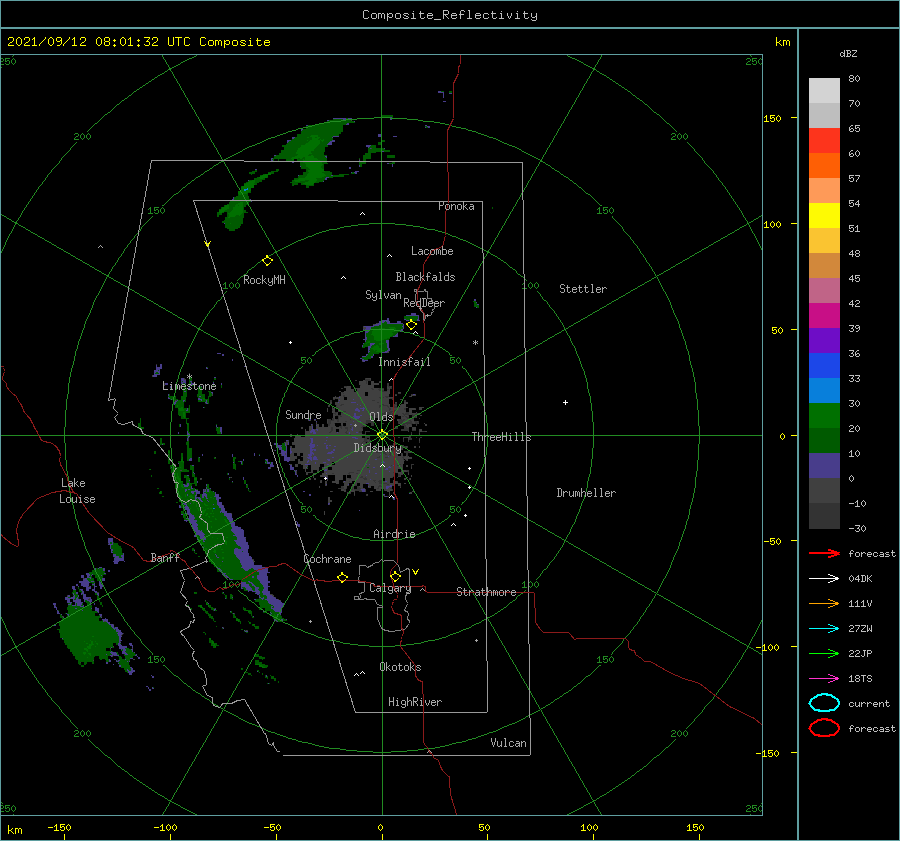Select the Limestone label
Viewport: 900px width, 841px height.
[189, 386]
